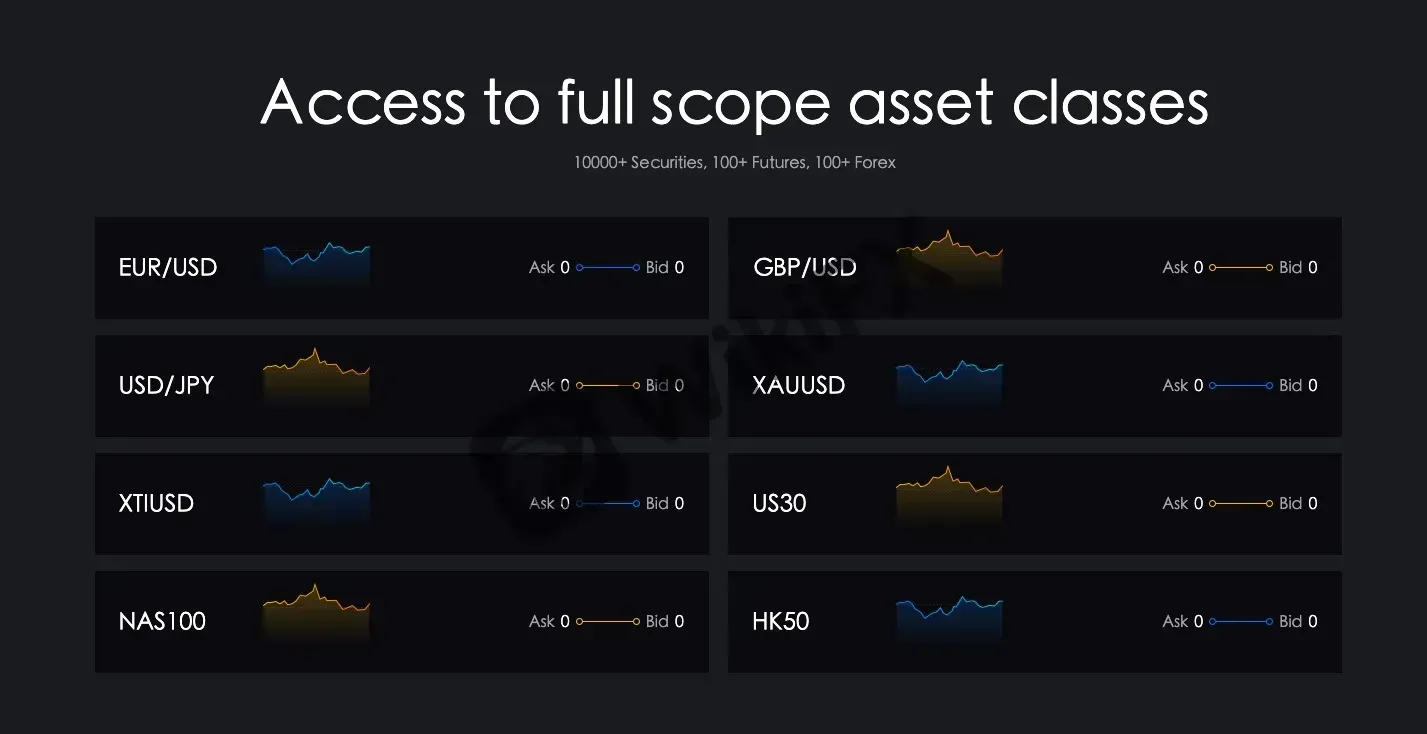The height and width of the screenshot is (734, 1427).
Task: Click the GBP/USD Ask-Bid spread line
Action: click(x=1241, y=267)
